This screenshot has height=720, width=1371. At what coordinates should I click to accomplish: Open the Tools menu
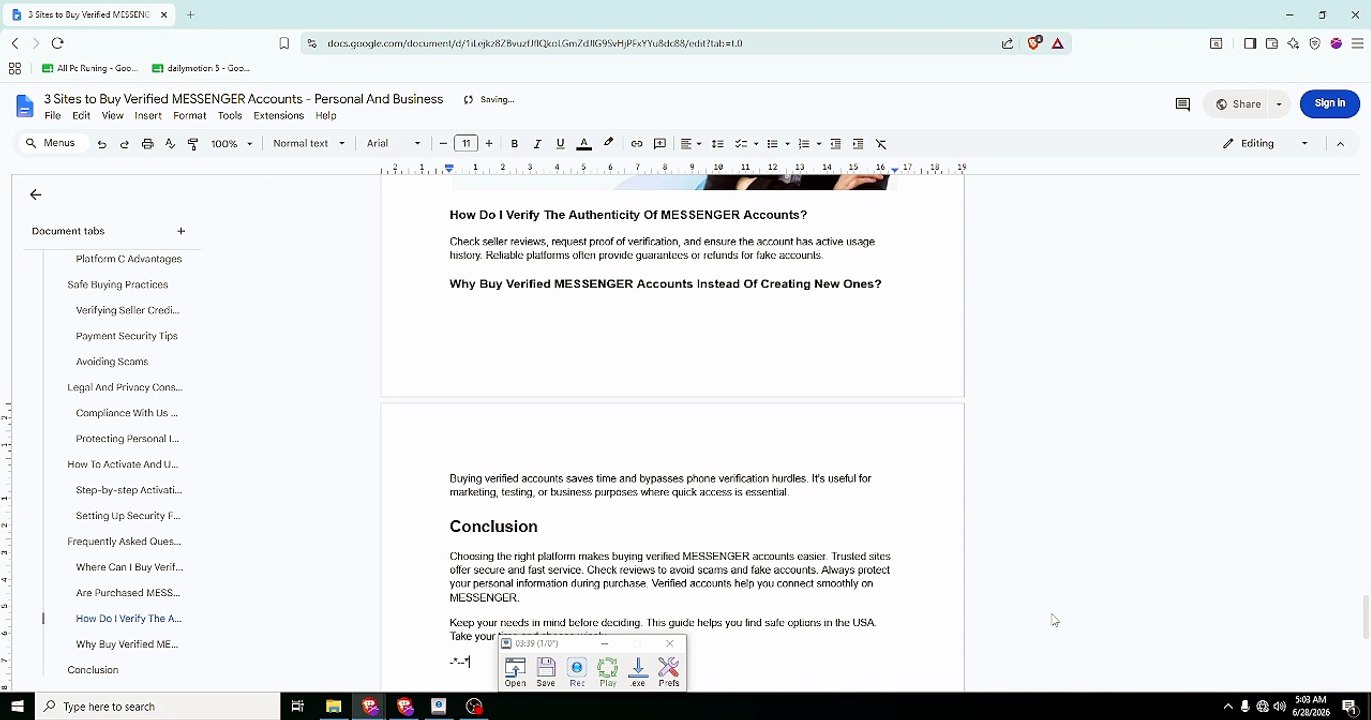(230, 116)
